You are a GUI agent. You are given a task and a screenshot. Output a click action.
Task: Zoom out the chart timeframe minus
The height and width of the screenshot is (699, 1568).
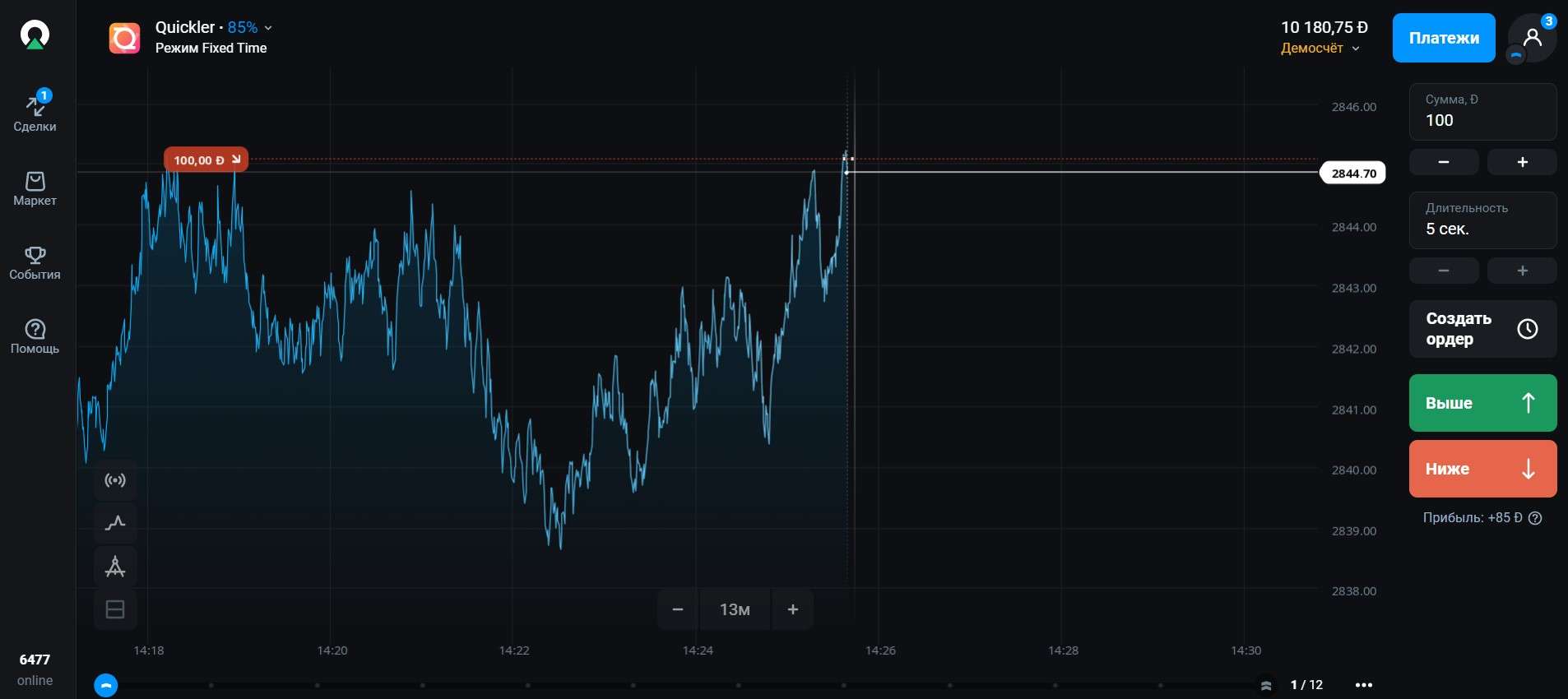point(678,609)
